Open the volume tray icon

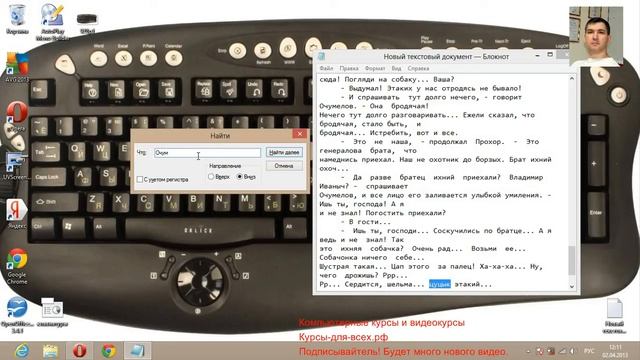[573, 351]
